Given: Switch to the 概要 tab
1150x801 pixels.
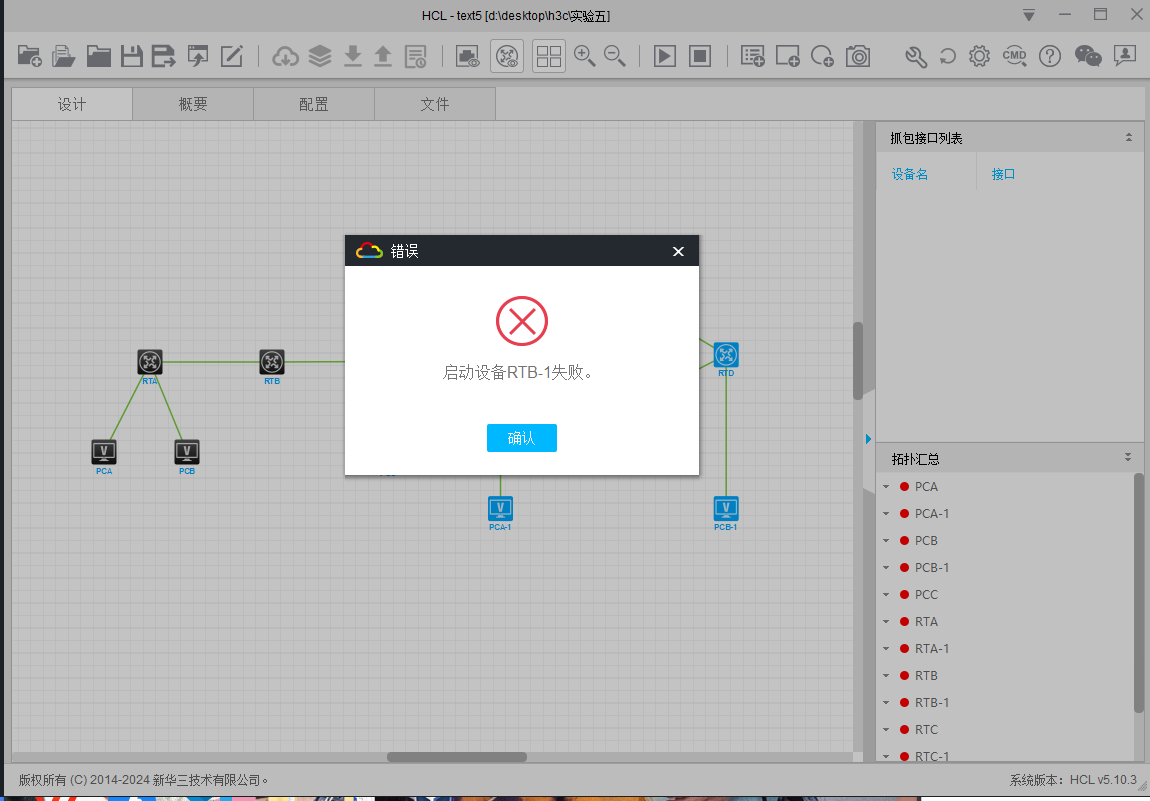Looking at the screenshot, I should 193,104.
